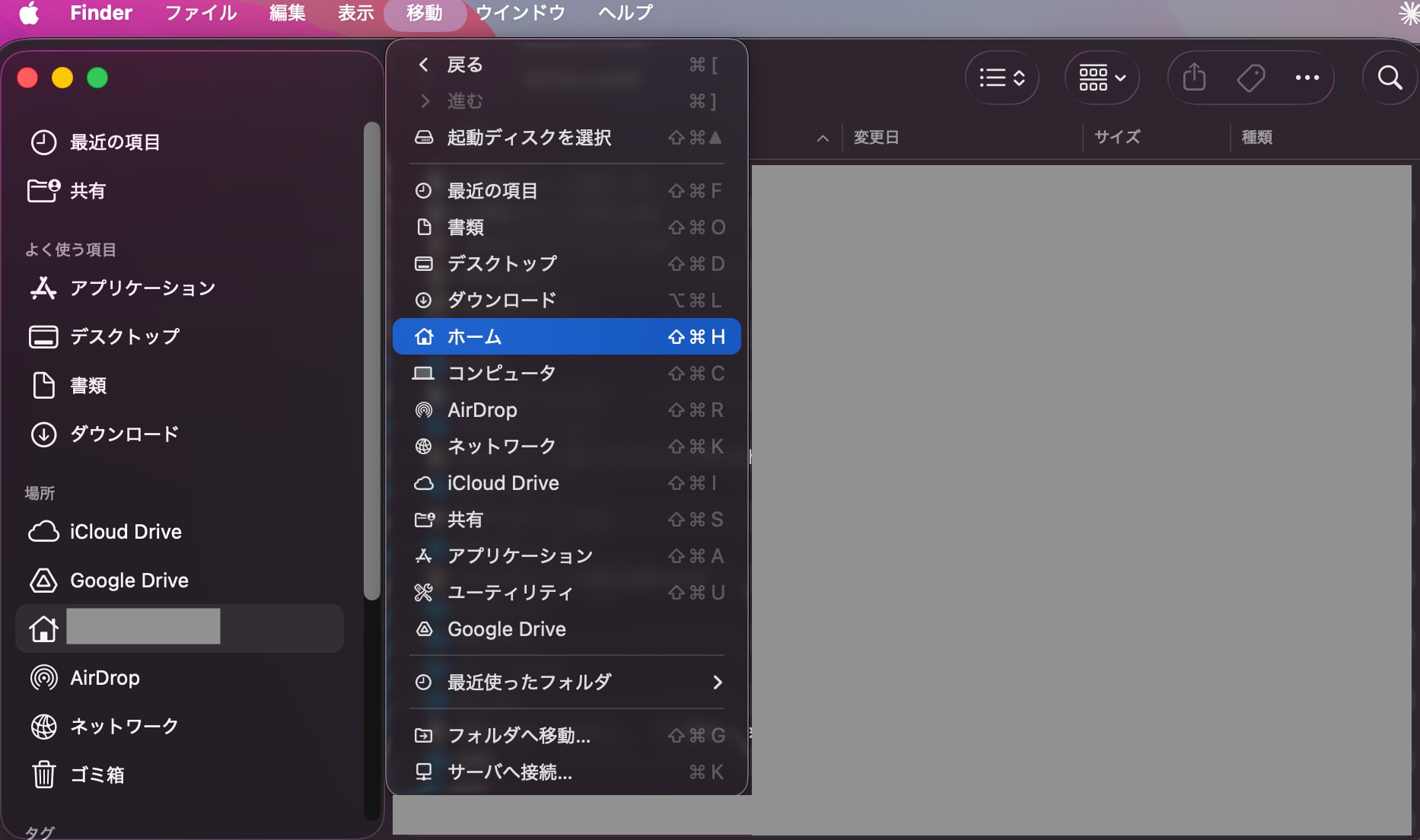The image size is (1420, 840).
Task: Select ホーム from the 移動 menu
Action: [x=474, y=336]
